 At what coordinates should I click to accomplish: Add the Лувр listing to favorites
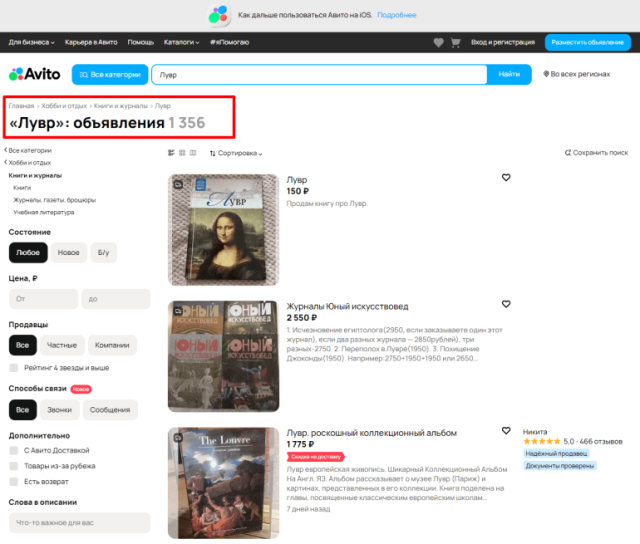pyautogui.click(x=506, y=178)
